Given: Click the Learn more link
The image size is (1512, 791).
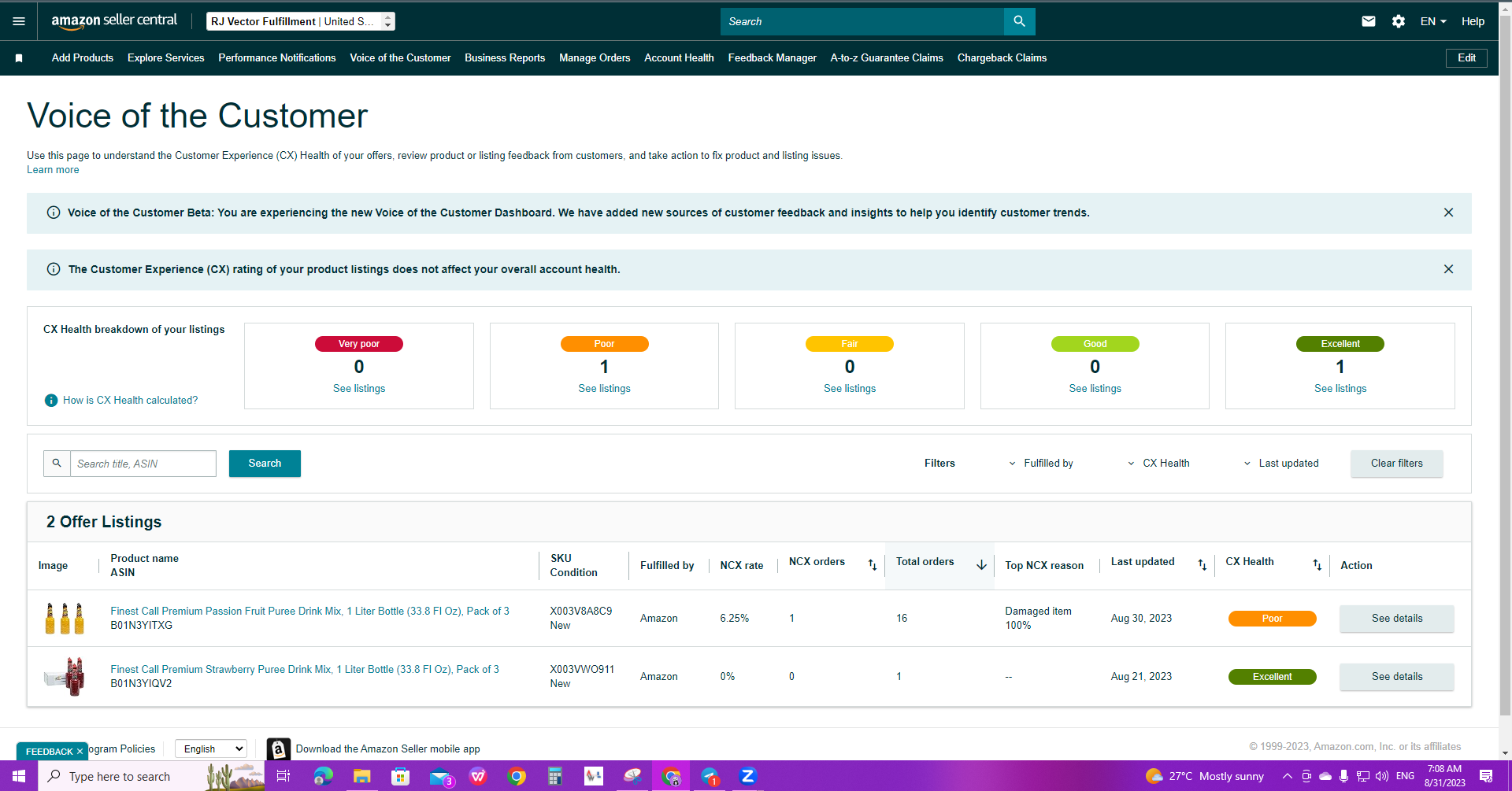Looking at the screenshot, I should point(53,170).
